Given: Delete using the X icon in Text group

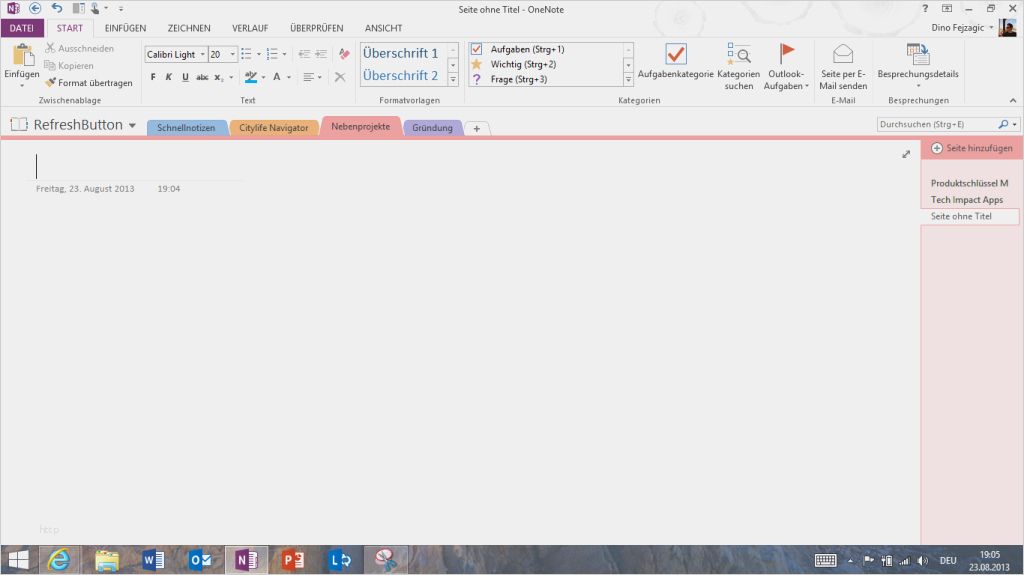Looking at the screenshot, I should [x=340, y=77].
